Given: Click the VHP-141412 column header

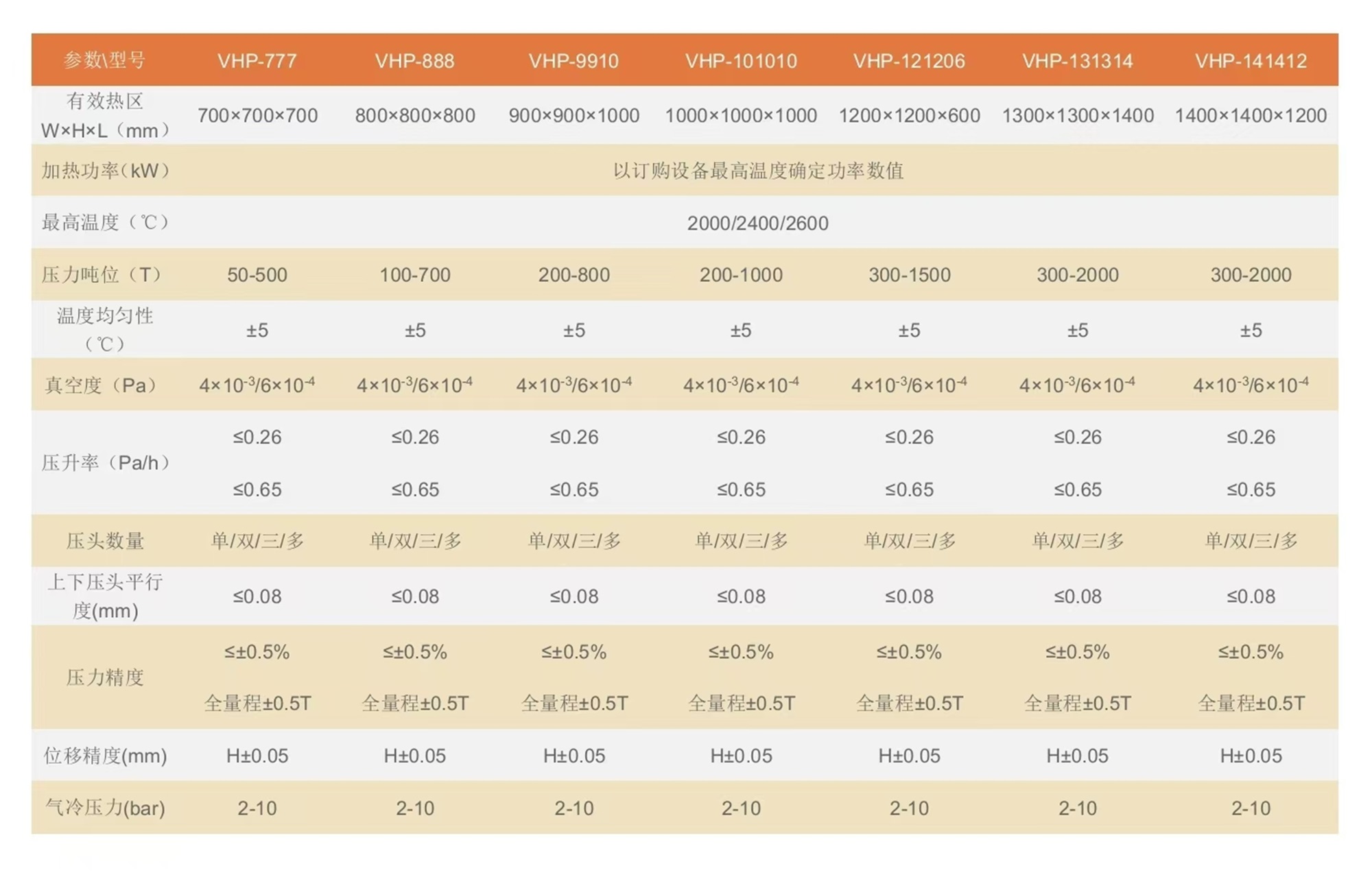Looking at the screenshot, I should click(1251, 61).
